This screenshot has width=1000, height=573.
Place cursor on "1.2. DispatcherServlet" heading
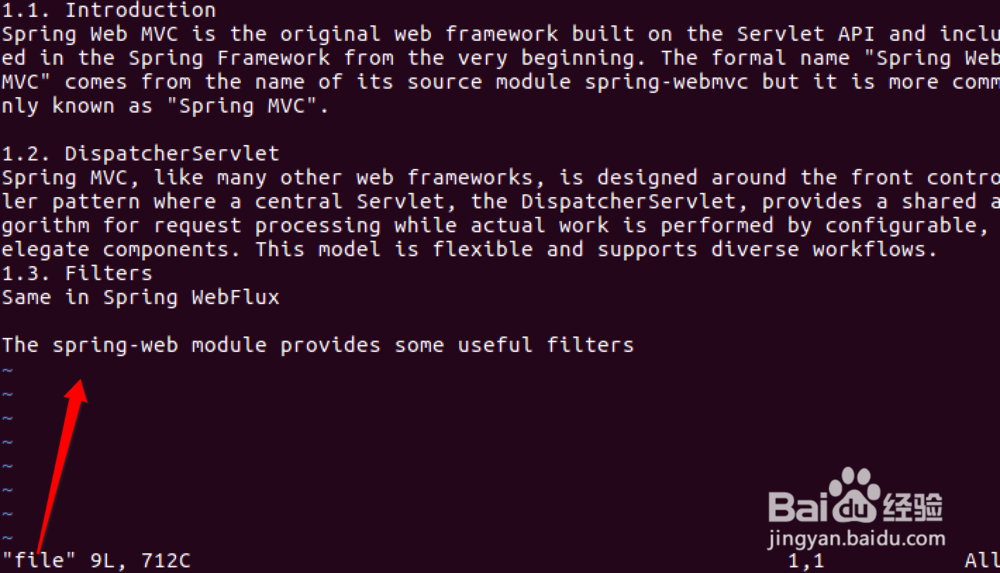pyautogui.click(x=141, y=154)
